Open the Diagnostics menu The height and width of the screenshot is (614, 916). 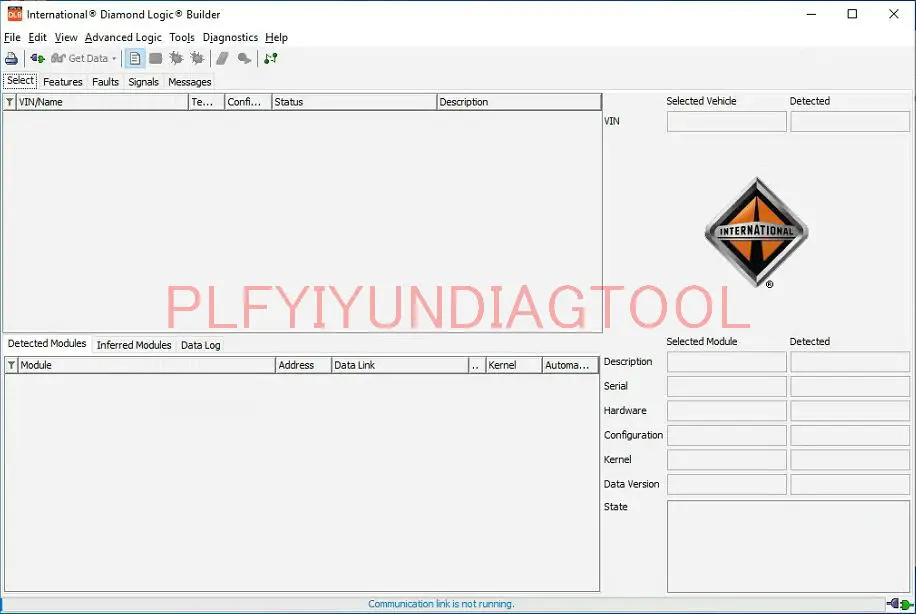[230, 37]
